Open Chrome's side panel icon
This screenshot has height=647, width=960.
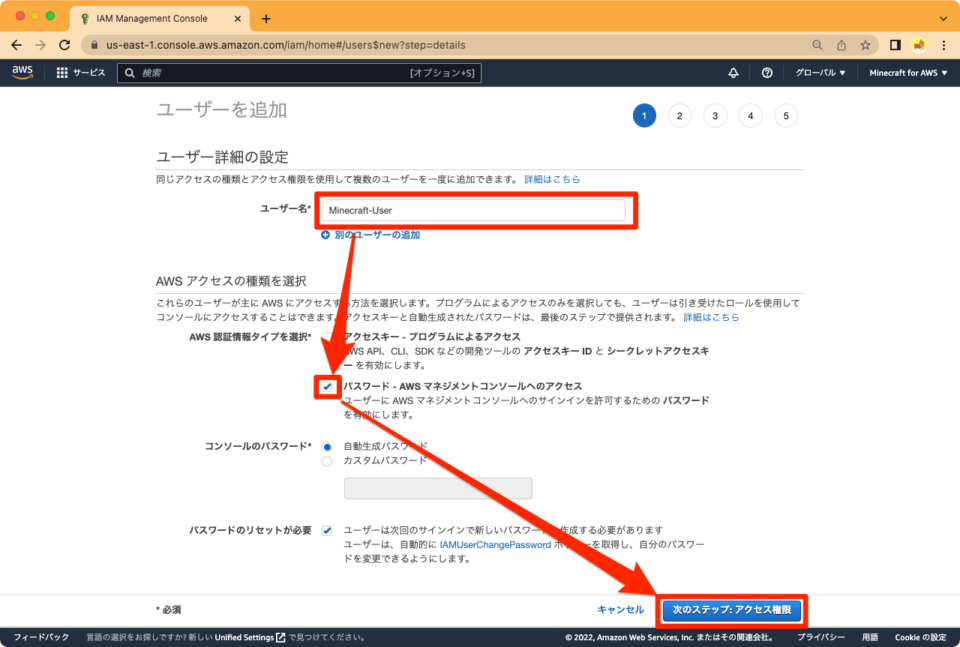(893, 44)
